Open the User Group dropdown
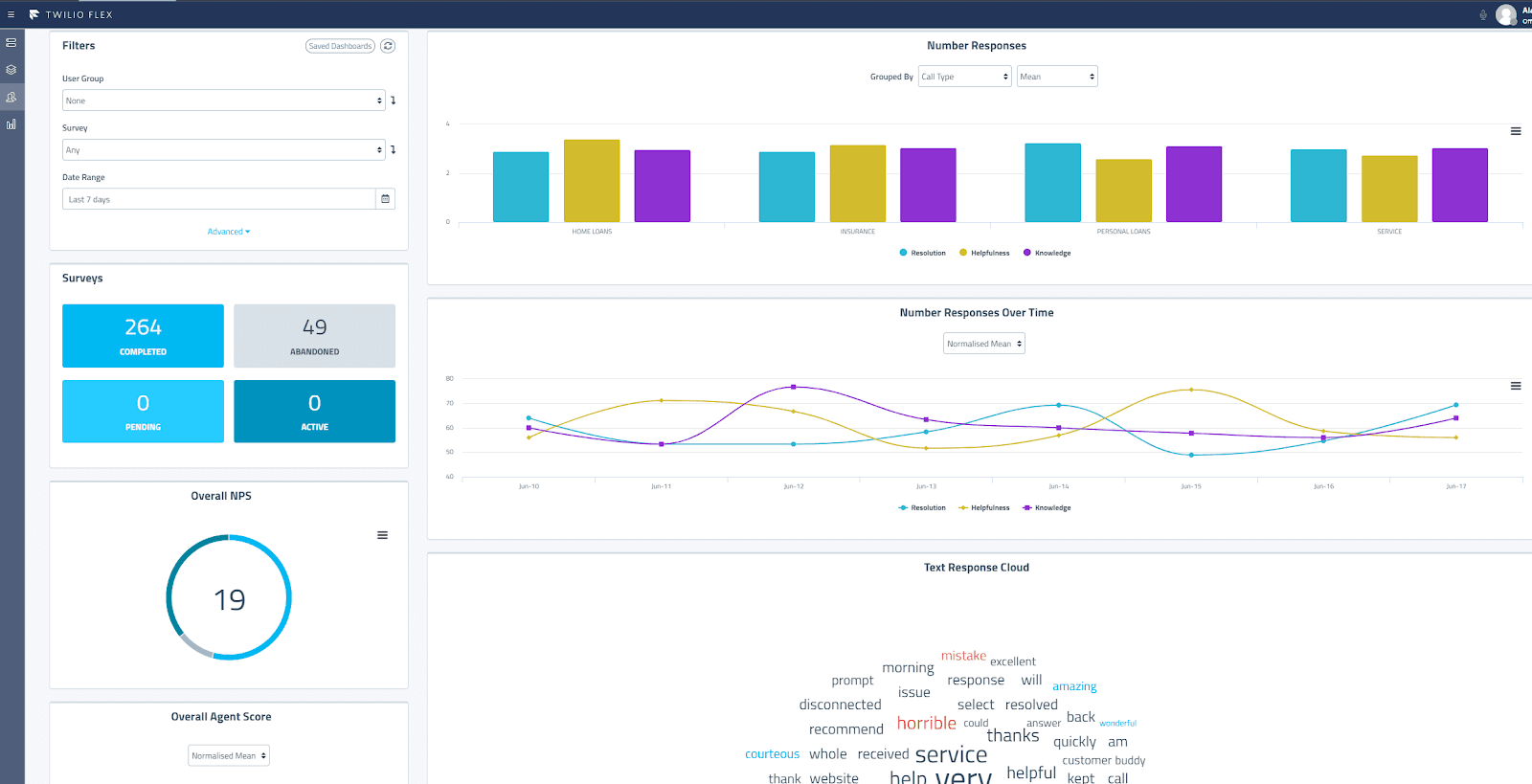 coord(224,101)
